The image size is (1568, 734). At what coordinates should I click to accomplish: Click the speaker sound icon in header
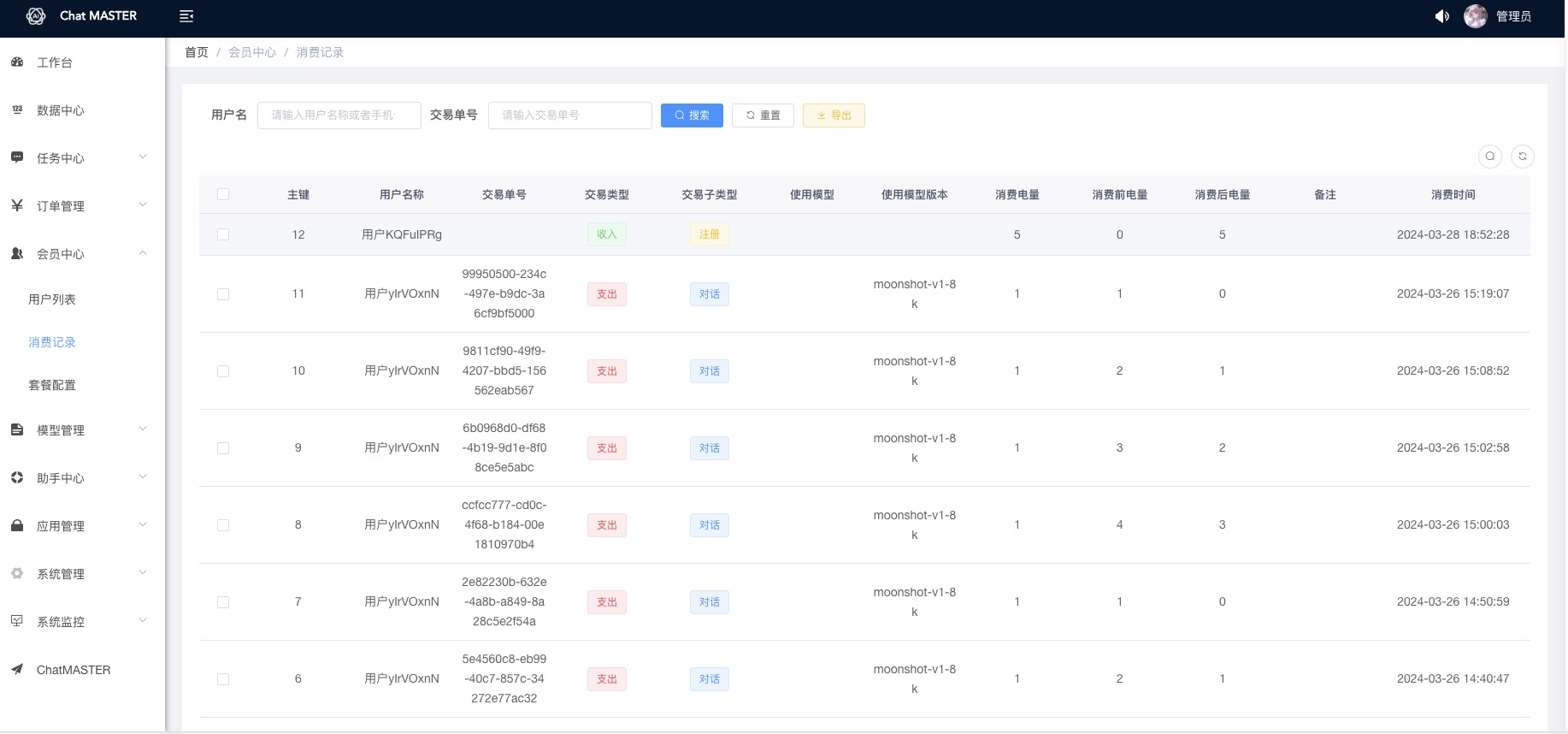(x=1441, y=16)
